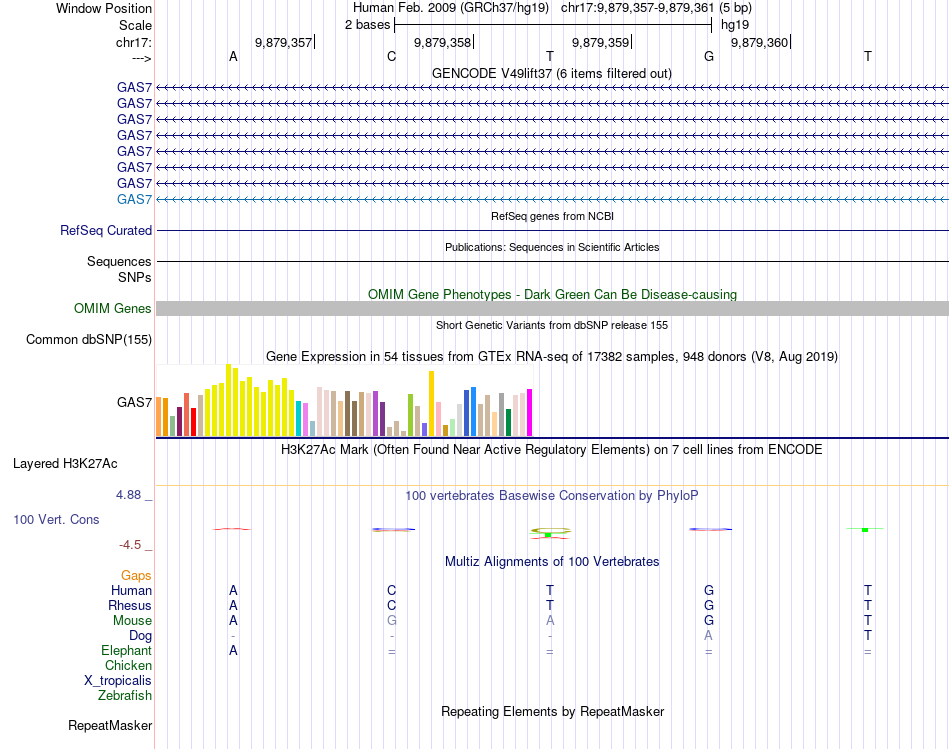Click the gray OMIM Genes item bar
950x749 pixels.
tap(552, 308)
